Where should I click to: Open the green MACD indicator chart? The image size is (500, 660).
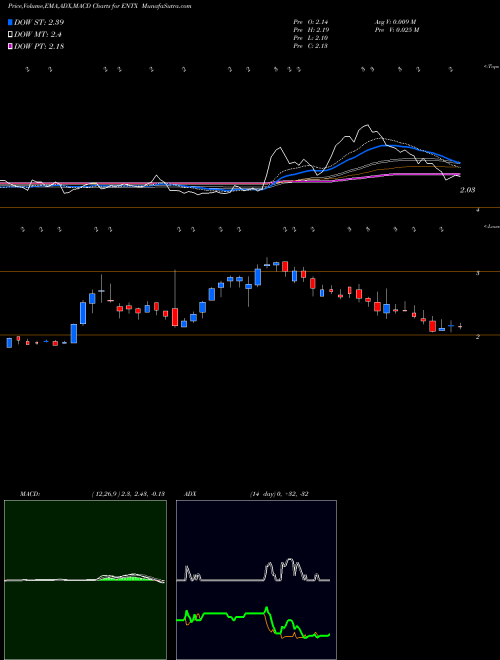[85, 580]
